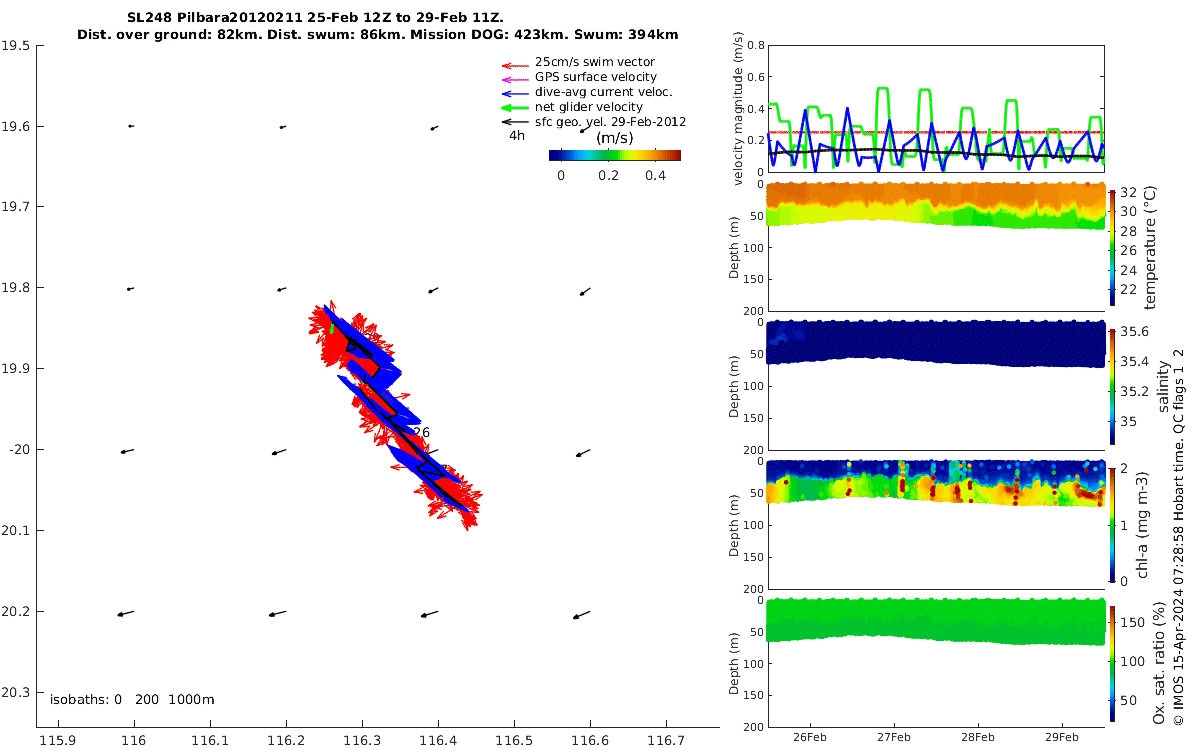Click the 'Ox. sat. ratio (%)' colorbar label
Image resolution: width=1200 pixels, height=750 pixels.
coord(1160,662)
